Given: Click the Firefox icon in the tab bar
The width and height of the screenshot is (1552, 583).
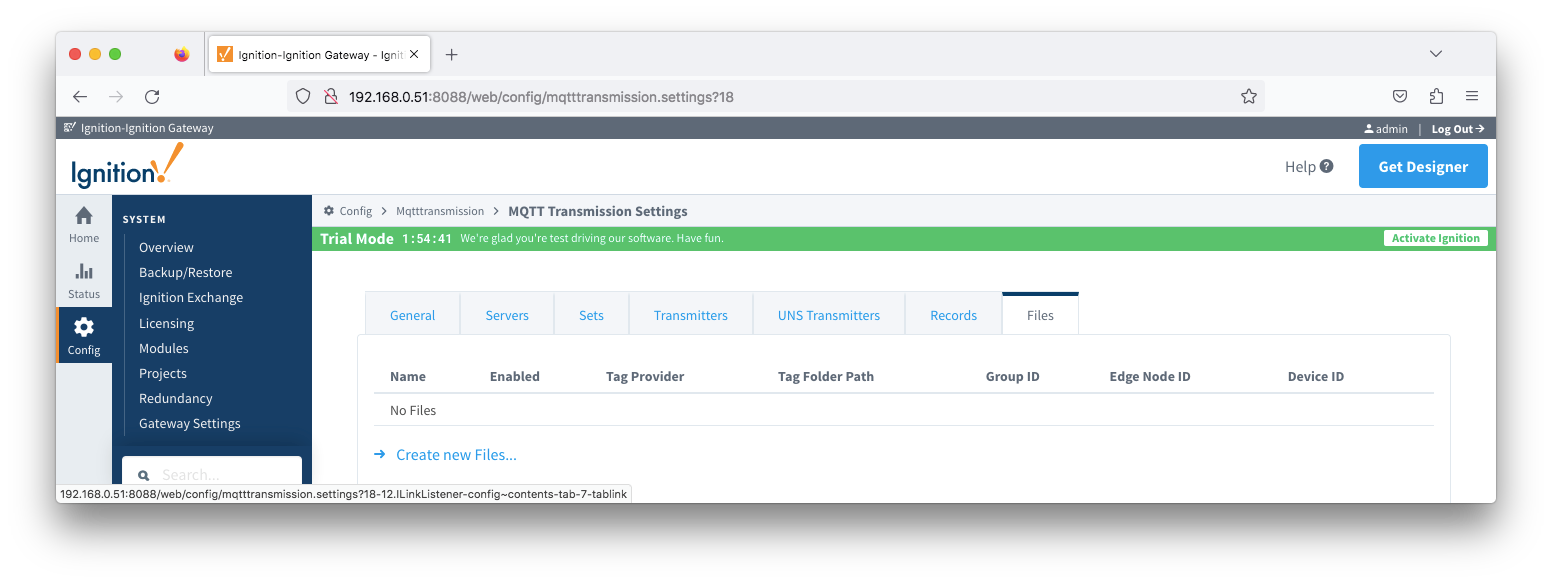Looking at the screenshot, I should [x=181, y=54].
